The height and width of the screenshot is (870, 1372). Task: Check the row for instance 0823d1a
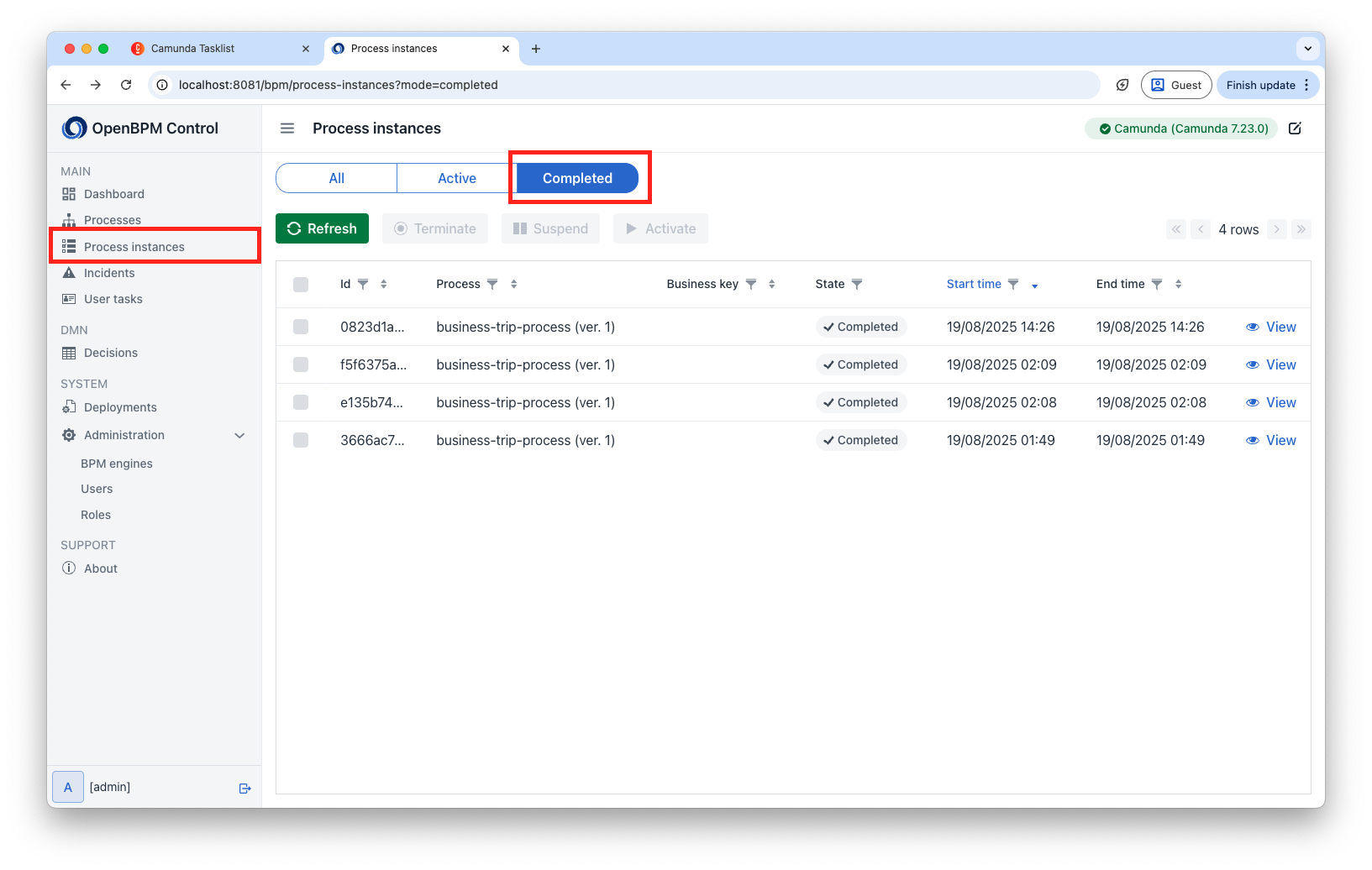301,327
